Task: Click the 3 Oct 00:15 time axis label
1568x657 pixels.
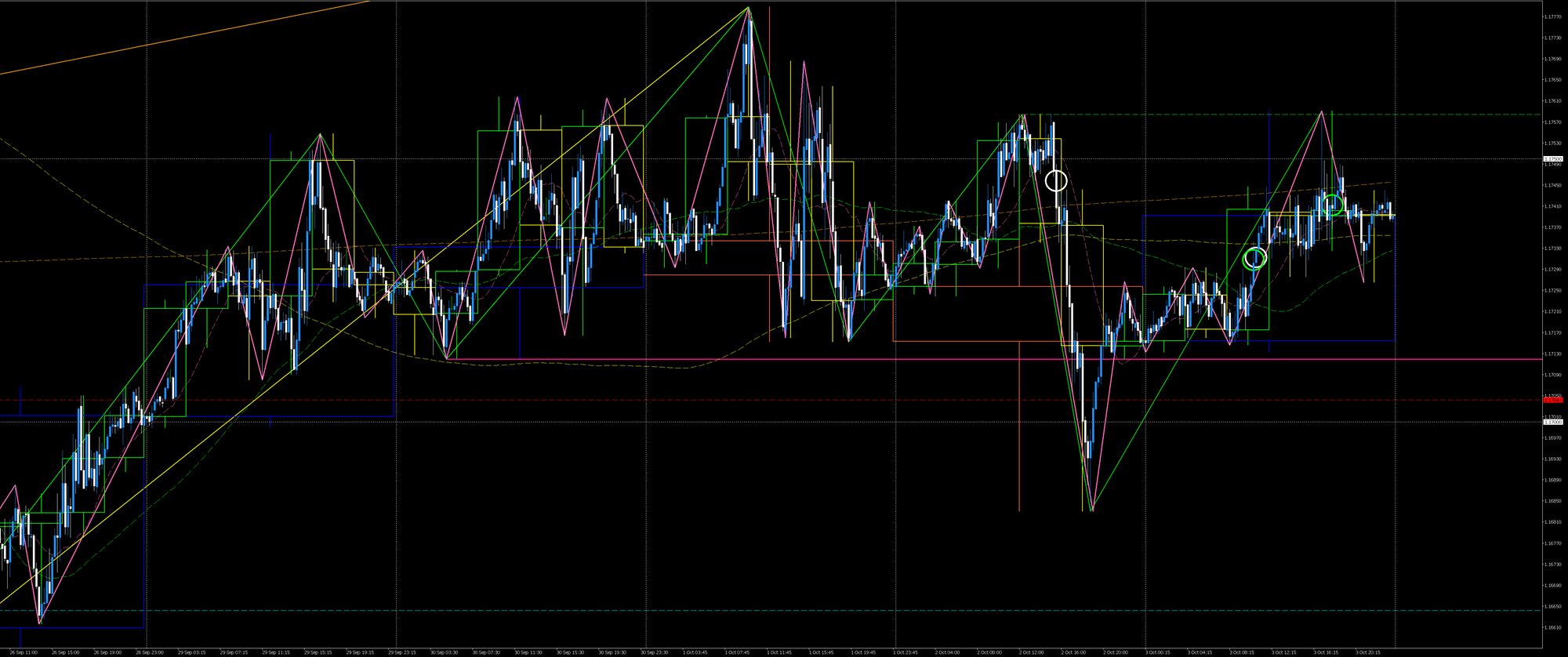Action: pyautogui.click(x=1157, y=652)
